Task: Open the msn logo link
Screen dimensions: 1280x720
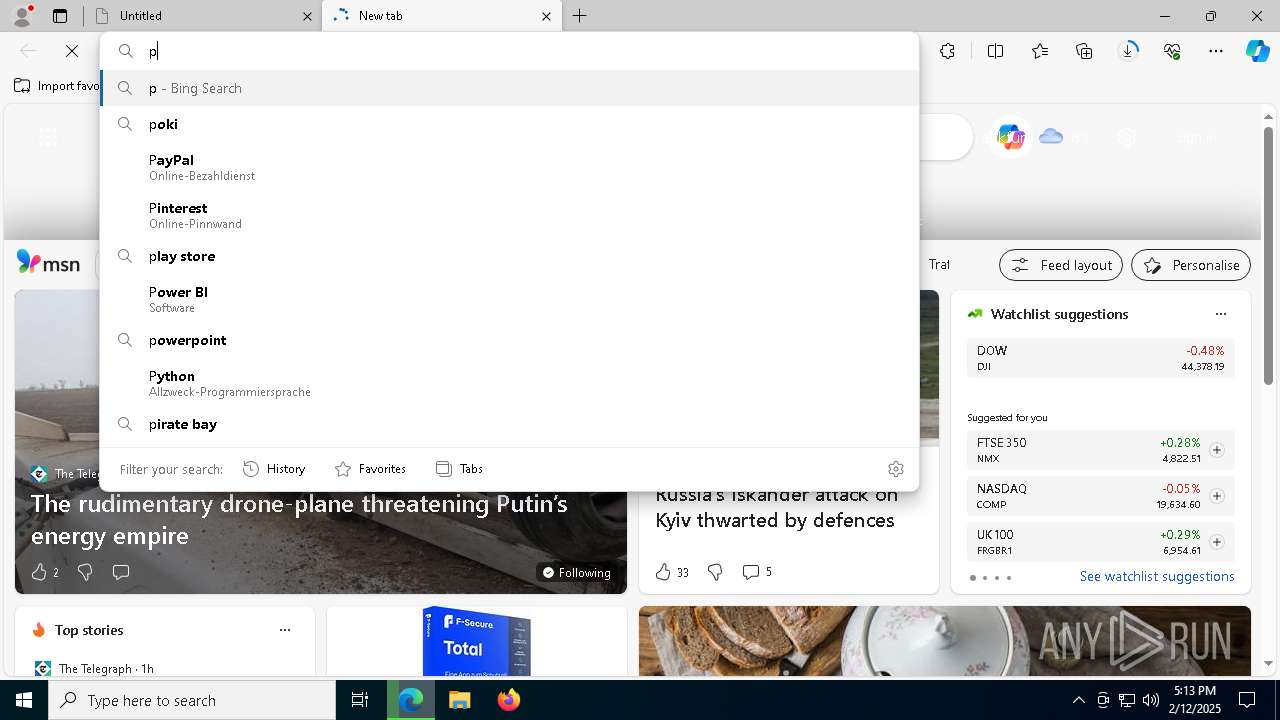Action: pos(48,263)
